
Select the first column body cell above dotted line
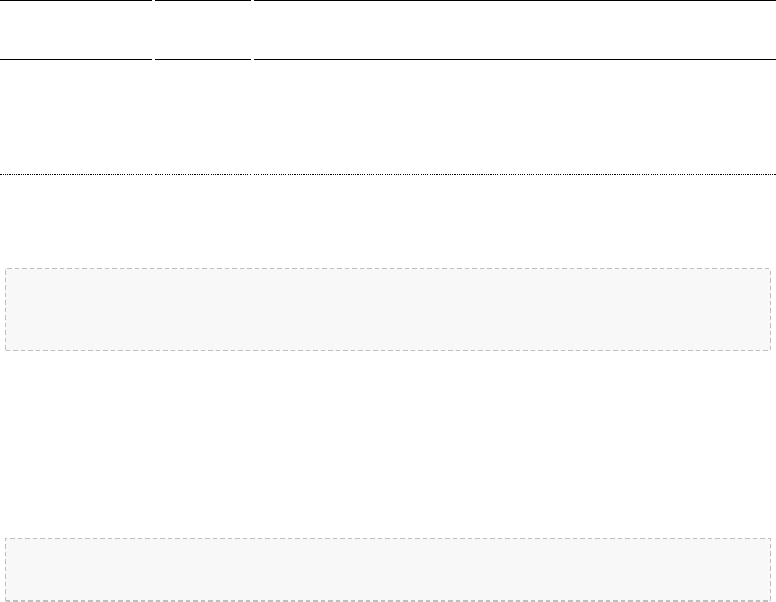pyautogui.click(x=76, y=117)
